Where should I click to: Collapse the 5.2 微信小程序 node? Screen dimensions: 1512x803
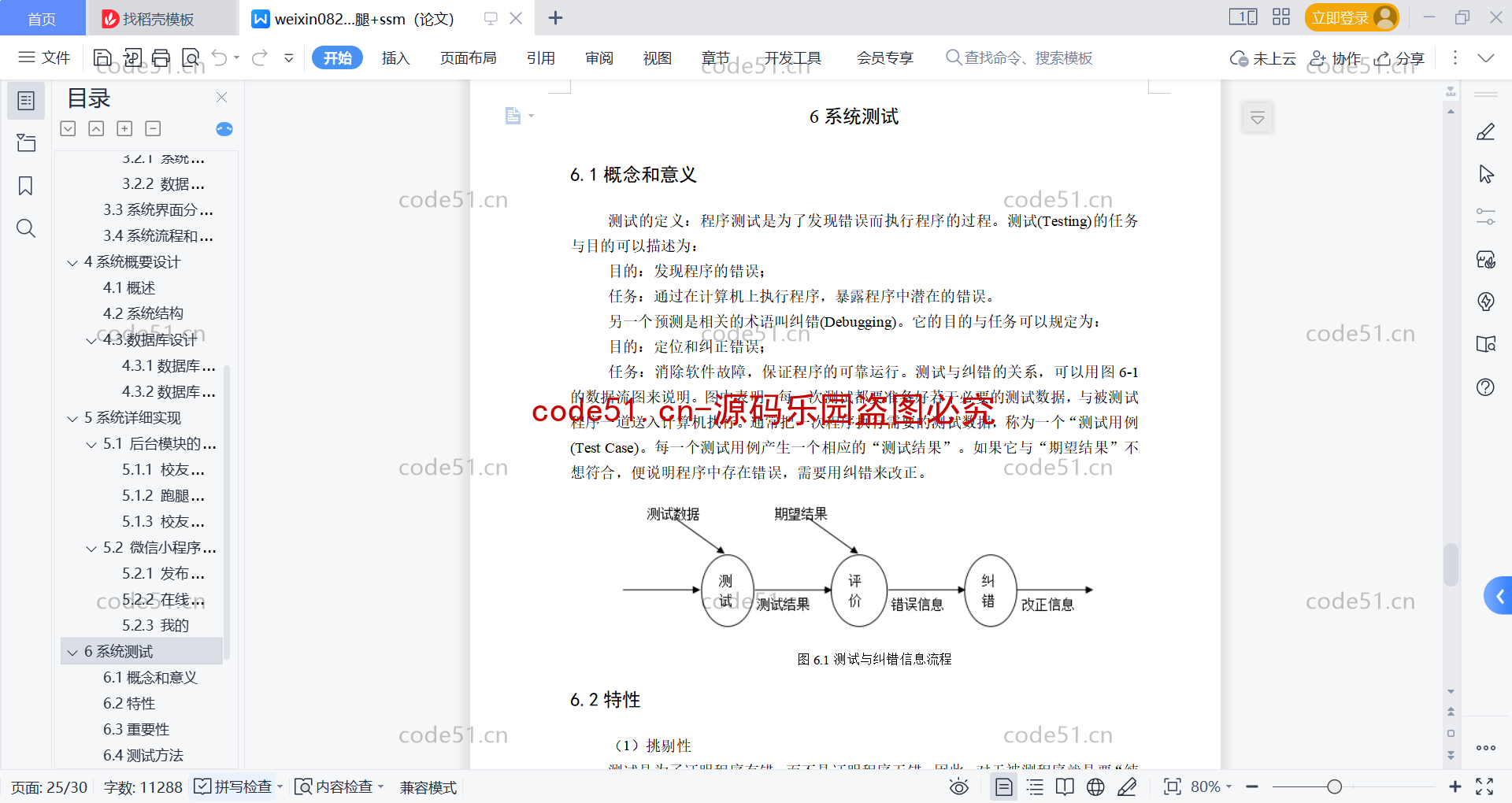click(x=91, y=548)
